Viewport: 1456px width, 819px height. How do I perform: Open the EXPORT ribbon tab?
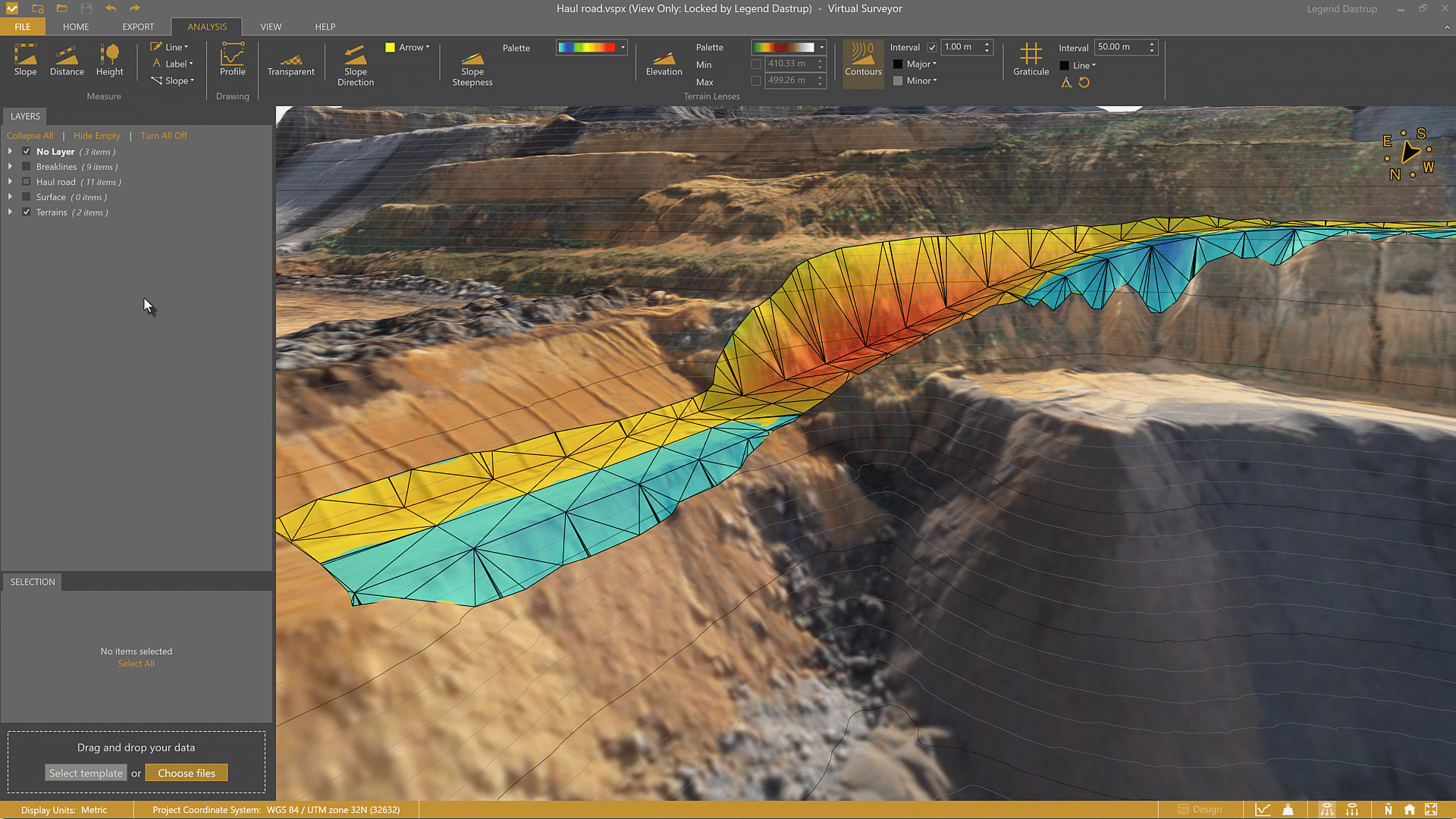[x=138, y=27]
